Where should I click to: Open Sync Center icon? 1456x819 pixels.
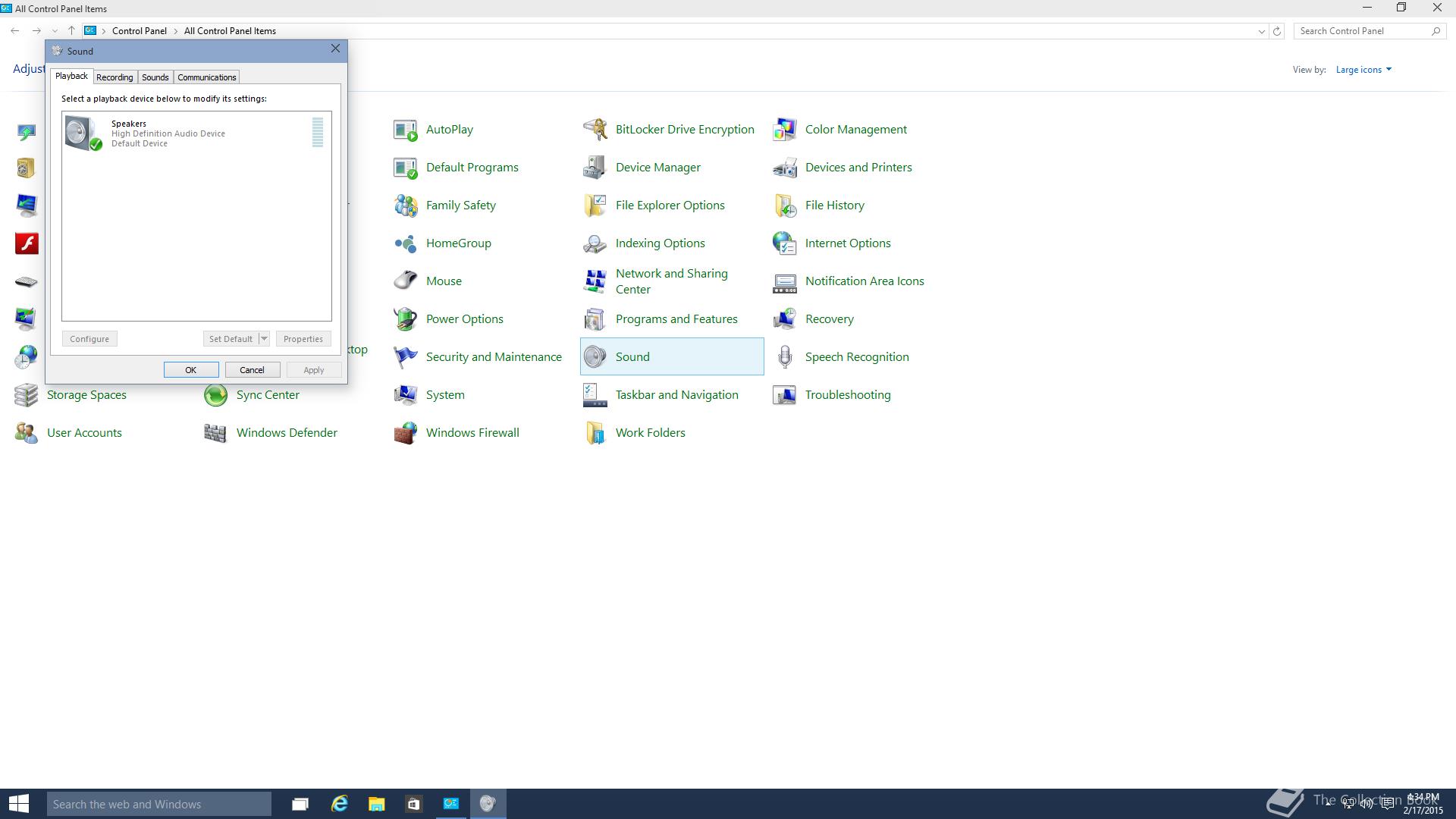(216, 395)
